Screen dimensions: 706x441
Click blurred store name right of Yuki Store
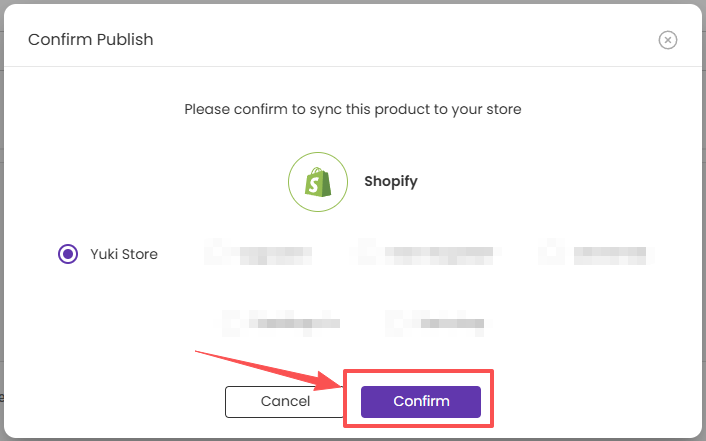pyautogui.click(x=276, y=255)
